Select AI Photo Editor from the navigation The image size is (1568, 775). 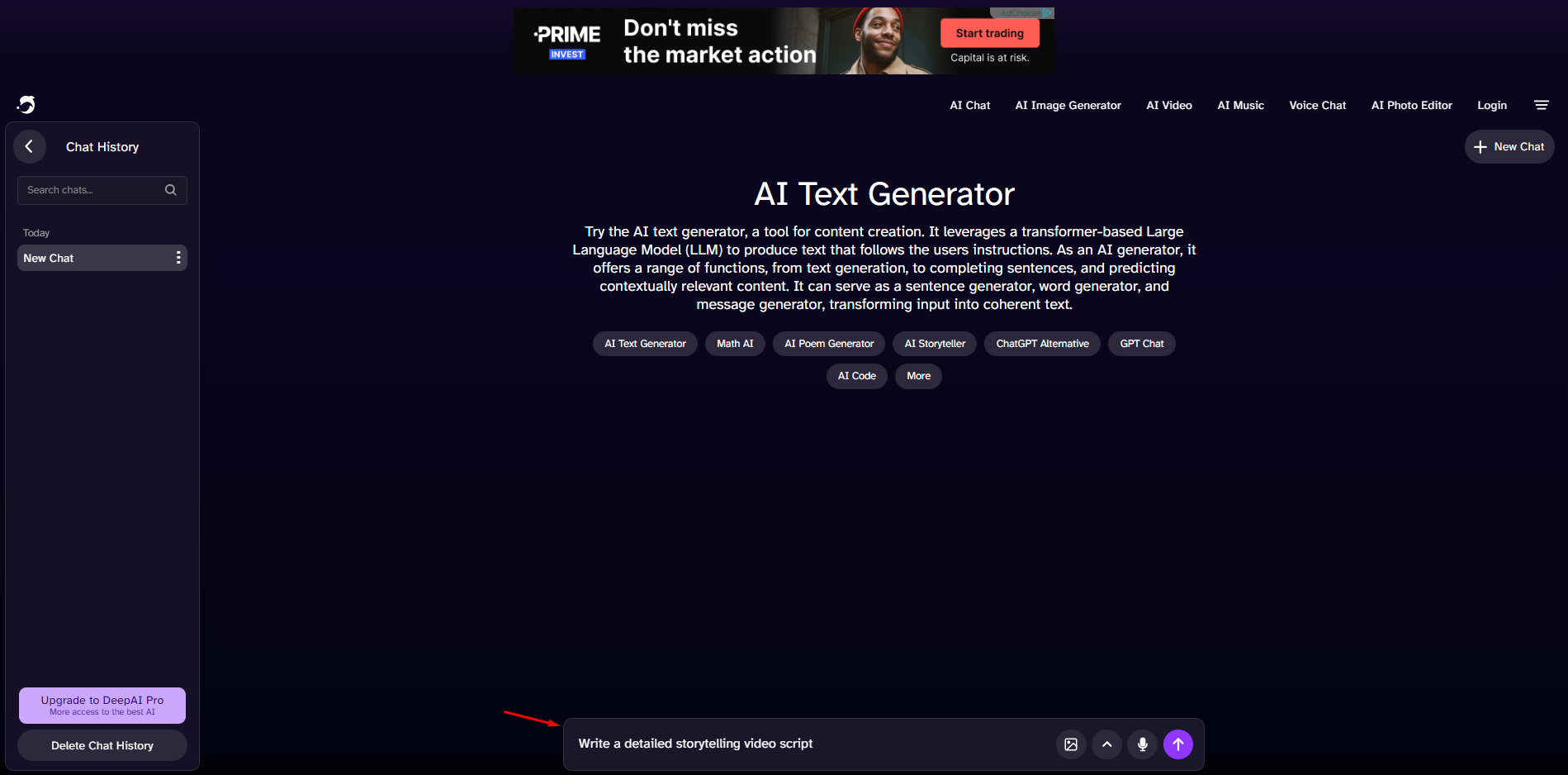(x=1411, y=105)
